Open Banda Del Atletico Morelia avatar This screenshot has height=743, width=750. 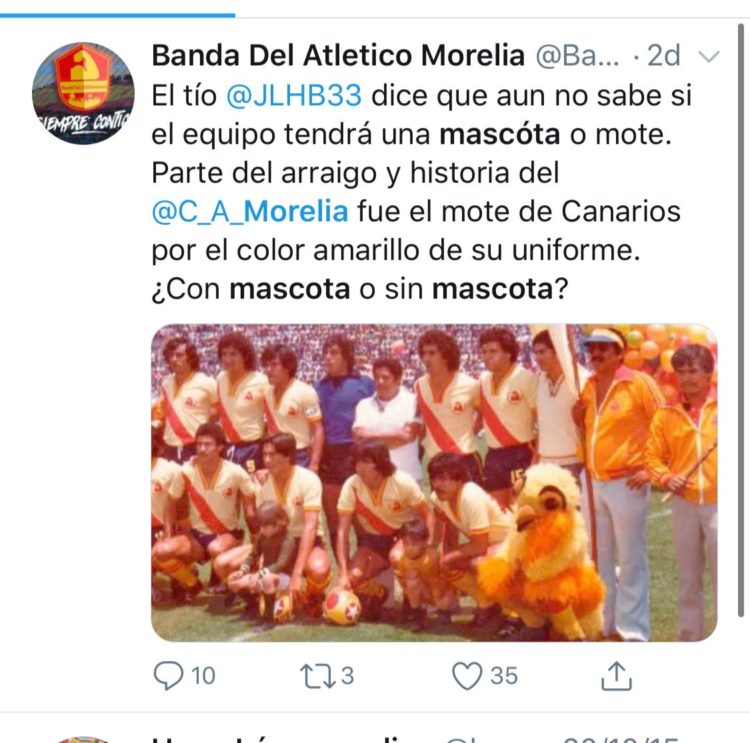83,93
